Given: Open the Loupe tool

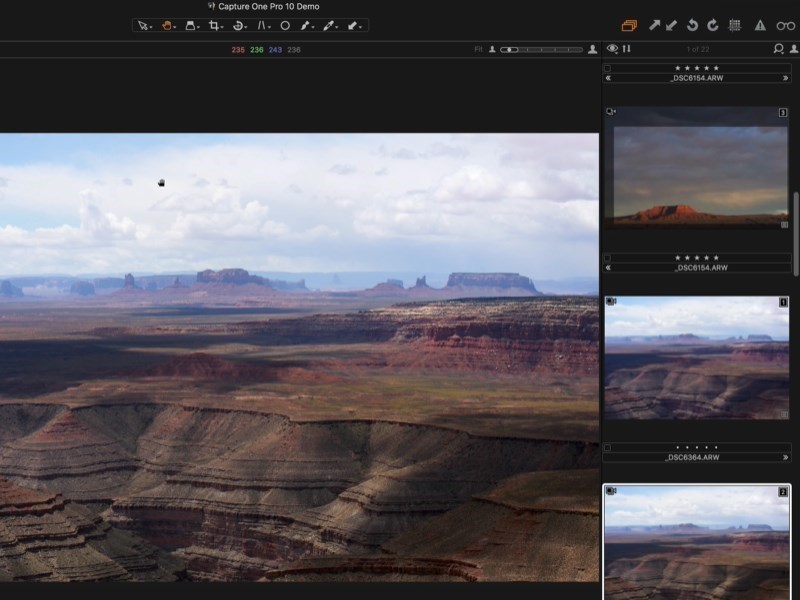Looking at the screenshot, I should coord(191,27).
